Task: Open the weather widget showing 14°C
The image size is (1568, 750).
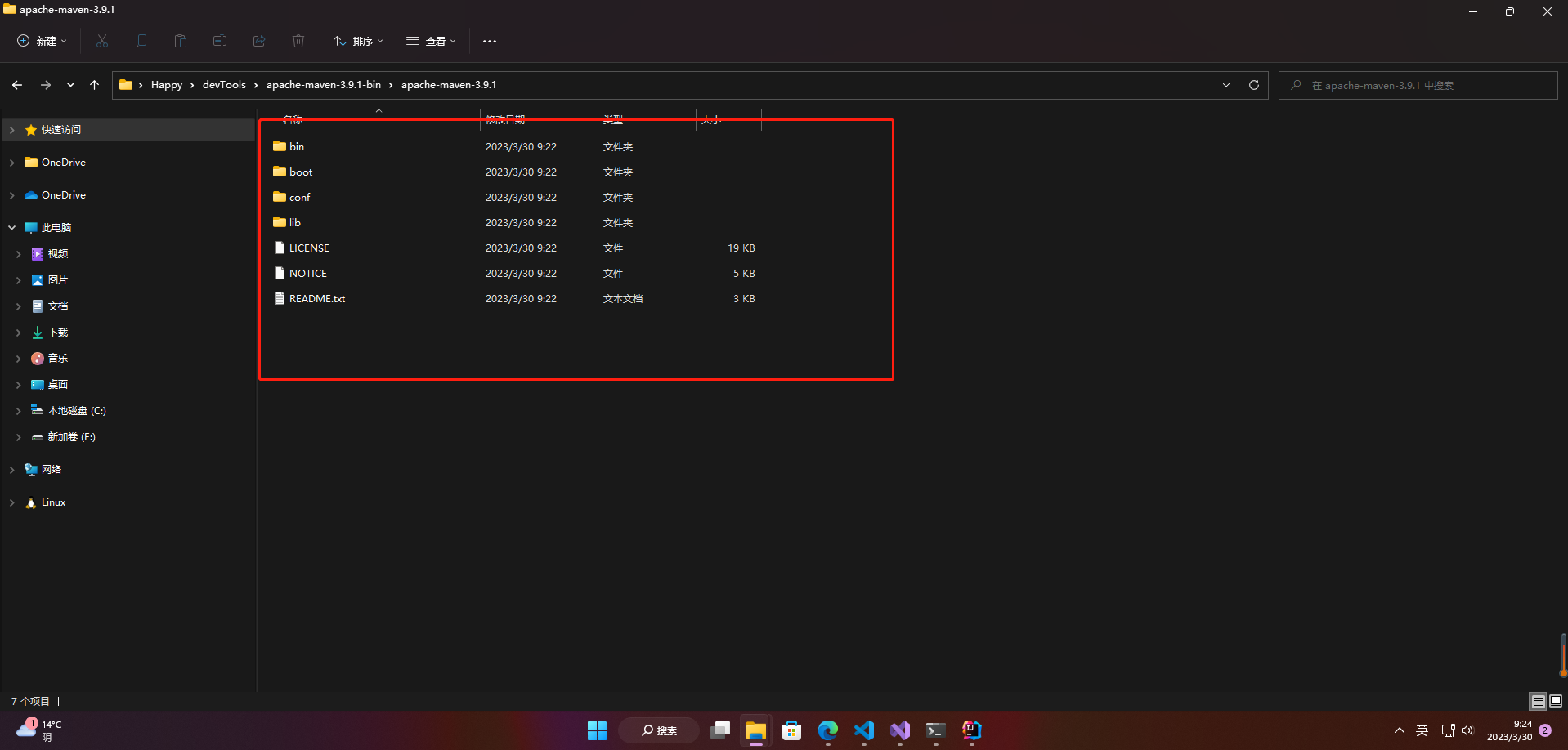Action: coord(39,730)
